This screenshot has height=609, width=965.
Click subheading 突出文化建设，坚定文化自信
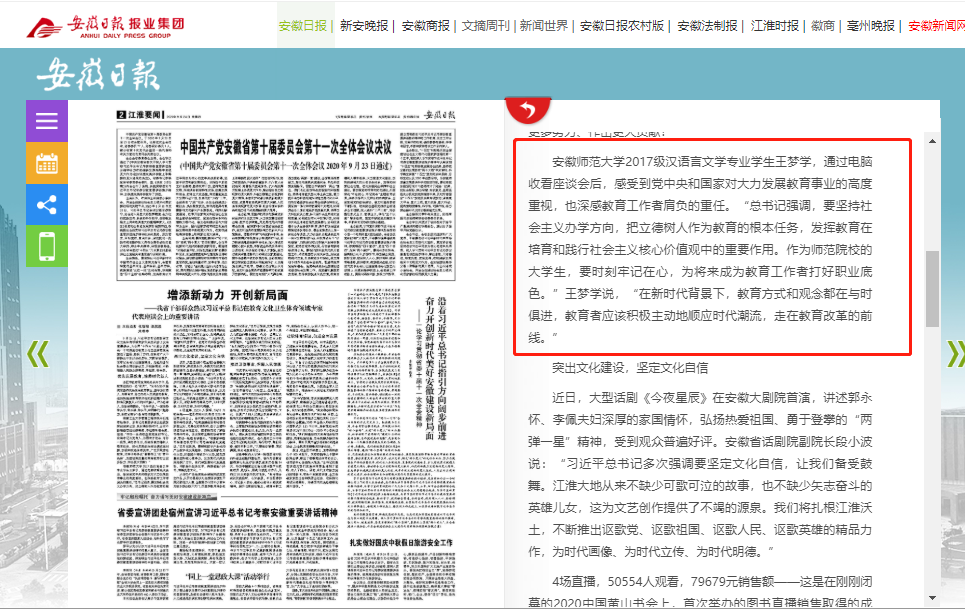(630, 368)
